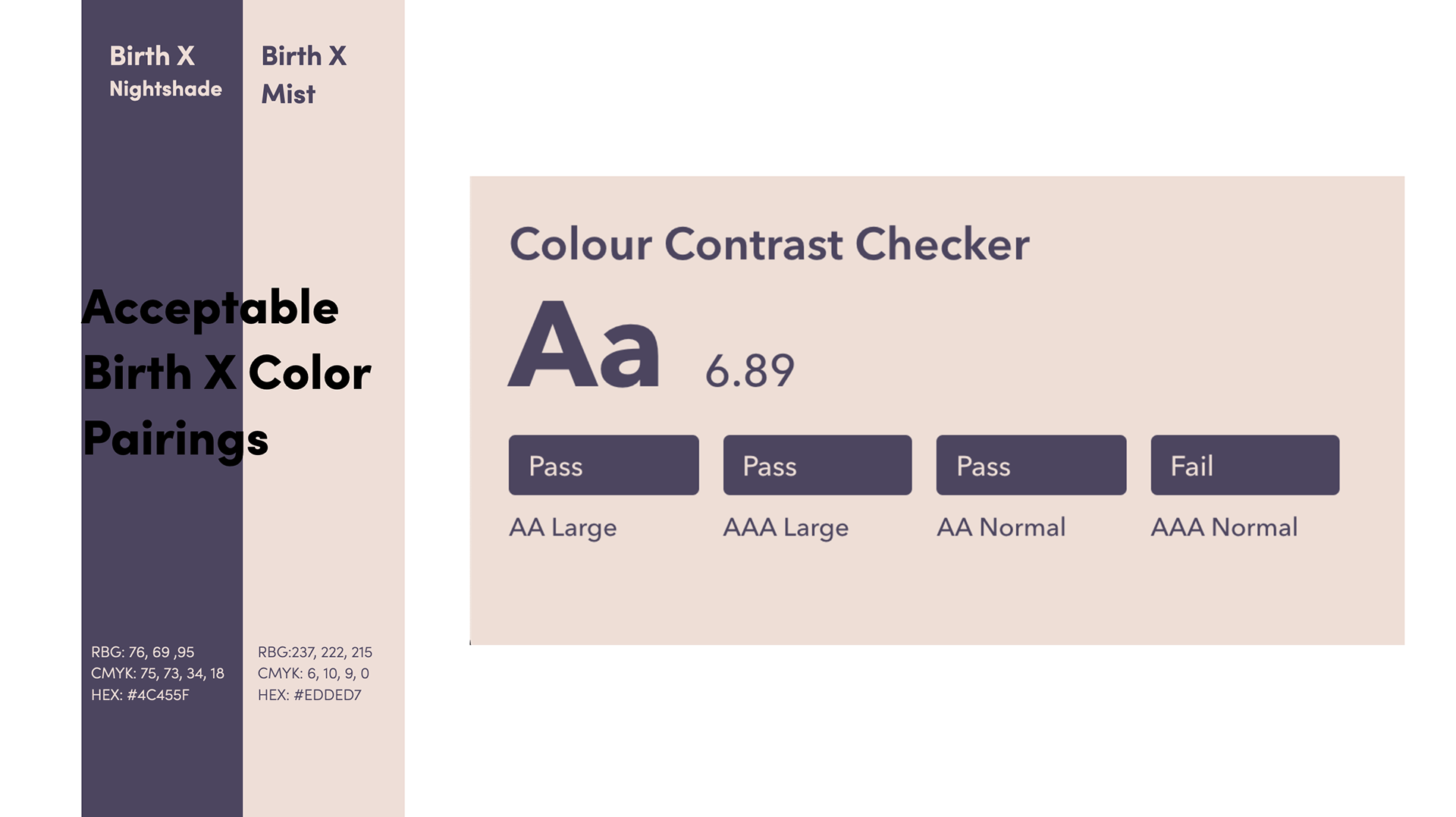Click the 6.89 contrast ratio value

(750, 371)
